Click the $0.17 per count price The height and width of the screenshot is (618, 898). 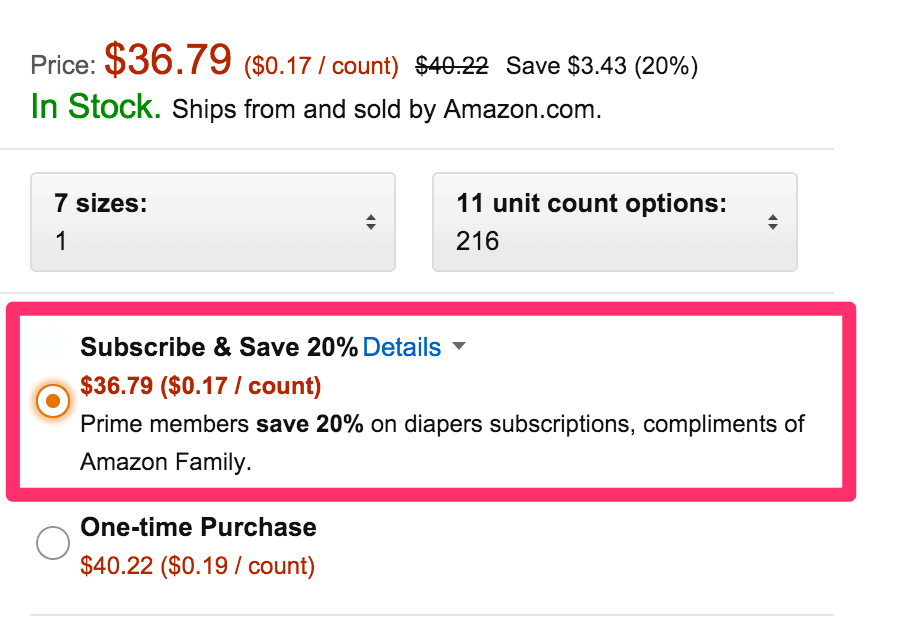coord(320,65)
